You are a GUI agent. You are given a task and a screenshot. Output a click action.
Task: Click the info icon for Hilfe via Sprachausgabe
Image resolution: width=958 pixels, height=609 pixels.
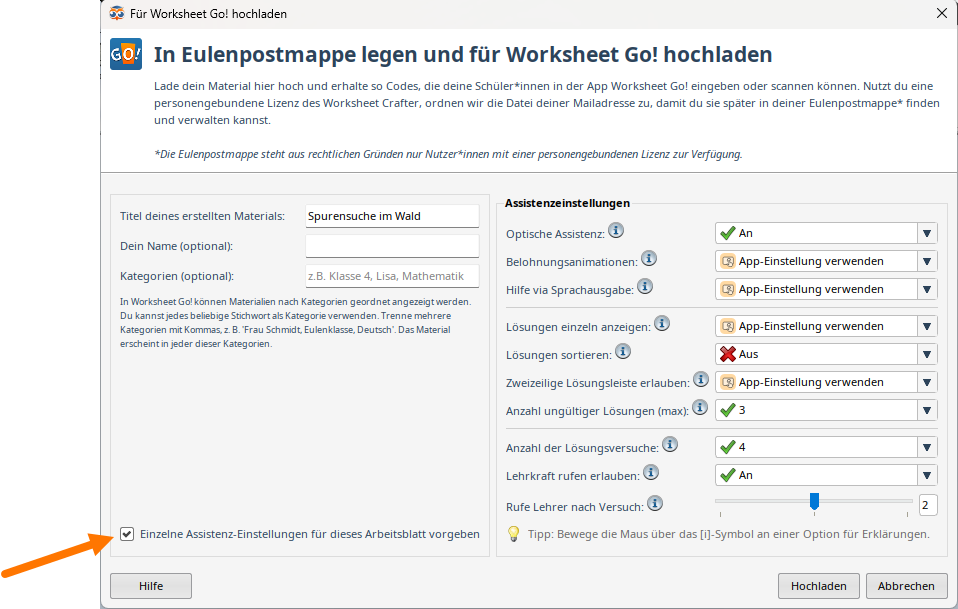click(x=645, y=286)
